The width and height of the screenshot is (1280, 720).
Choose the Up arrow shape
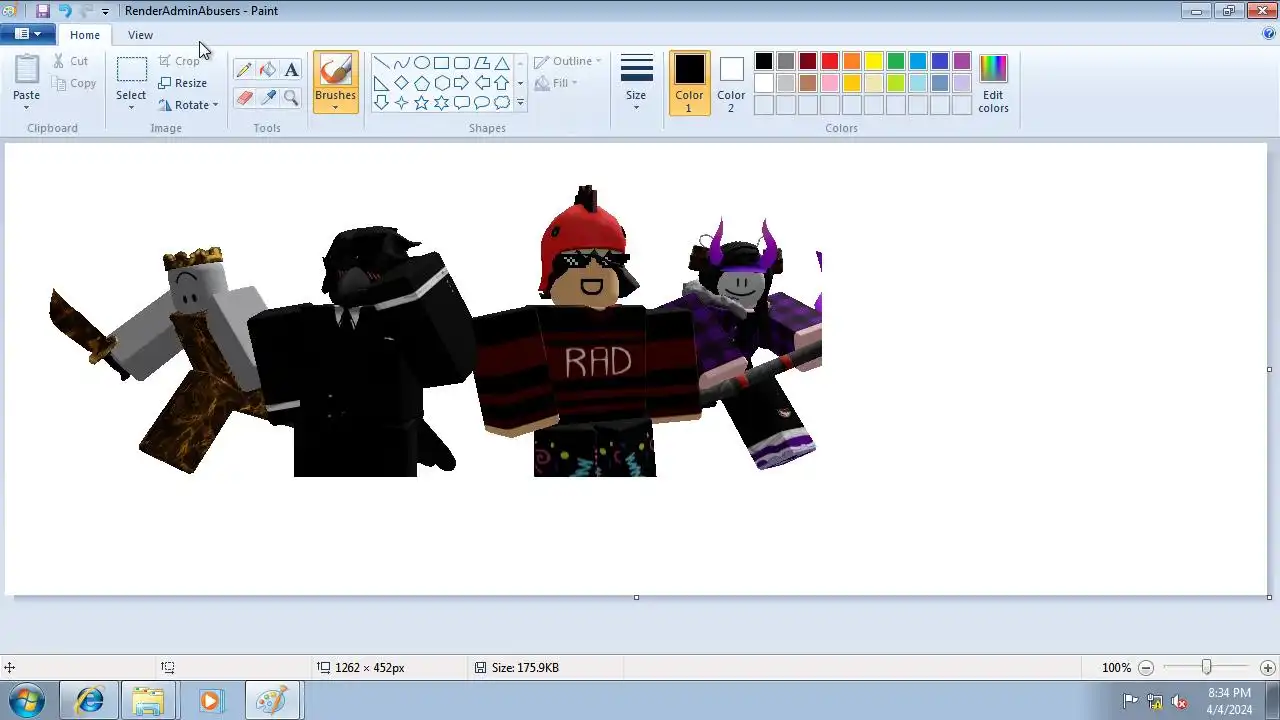pyautogui.click(x=501, y=83)
